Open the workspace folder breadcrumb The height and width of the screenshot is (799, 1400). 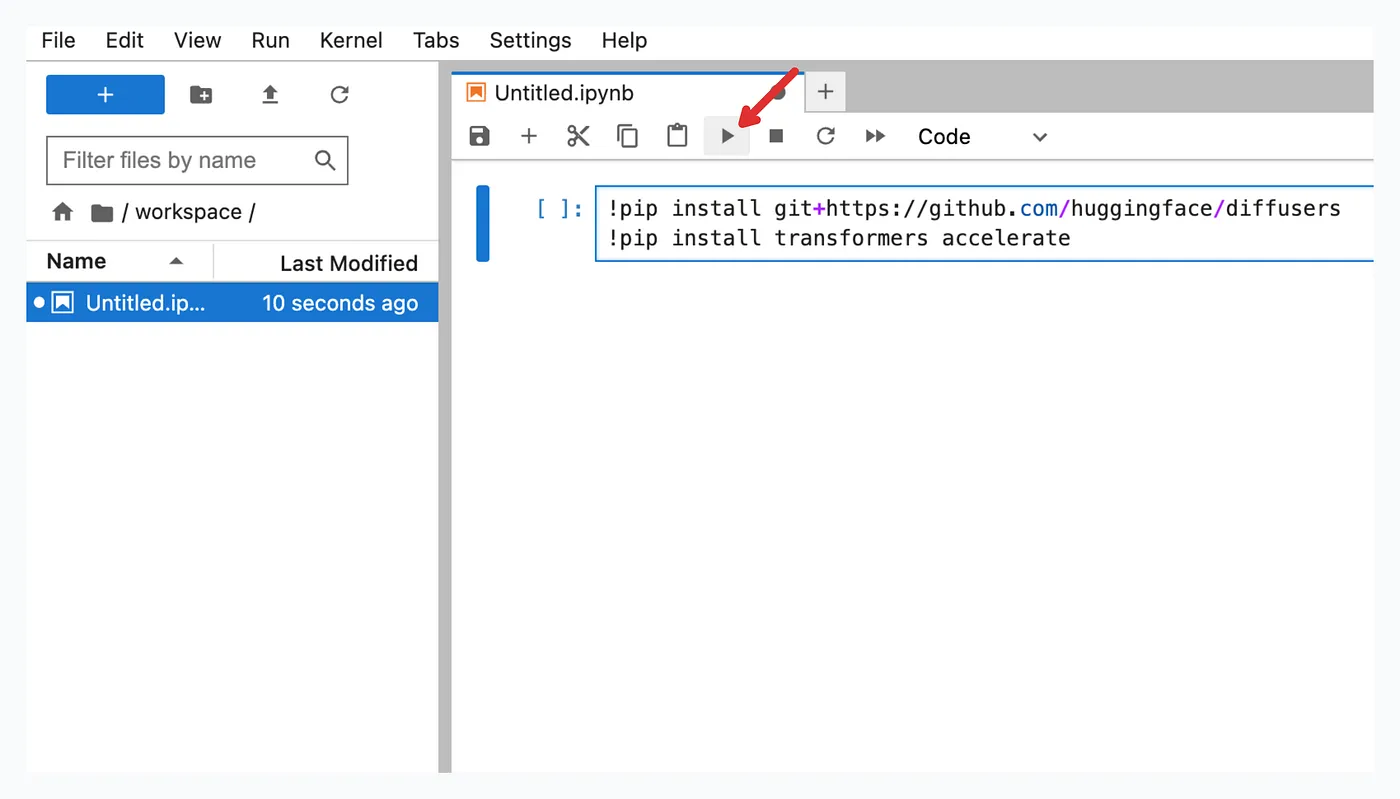[188, 212]
